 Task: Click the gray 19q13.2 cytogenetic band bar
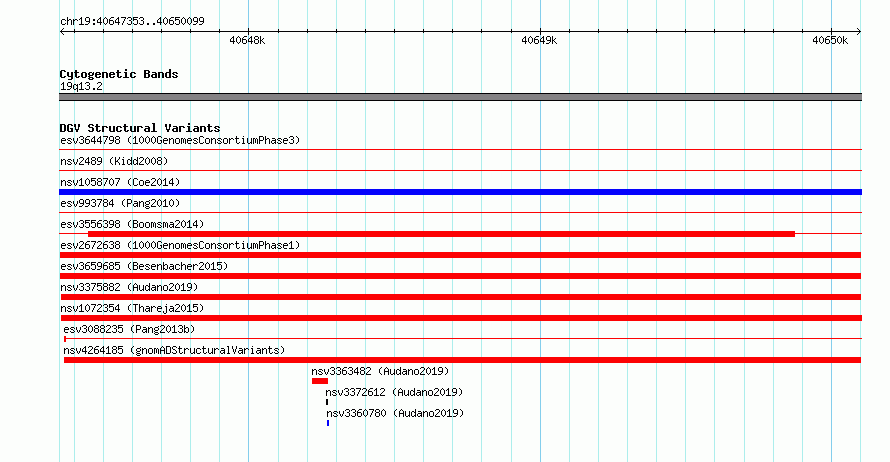click(x=460, y=97)
